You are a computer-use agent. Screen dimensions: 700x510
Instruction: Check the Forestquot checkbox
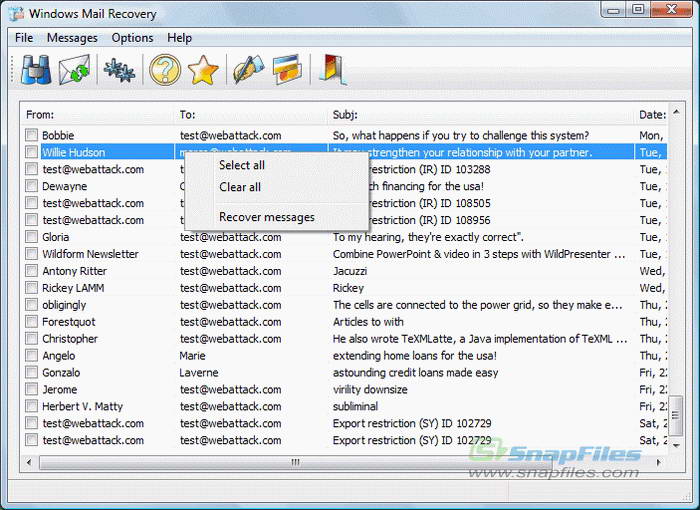[x=31, y=322]
